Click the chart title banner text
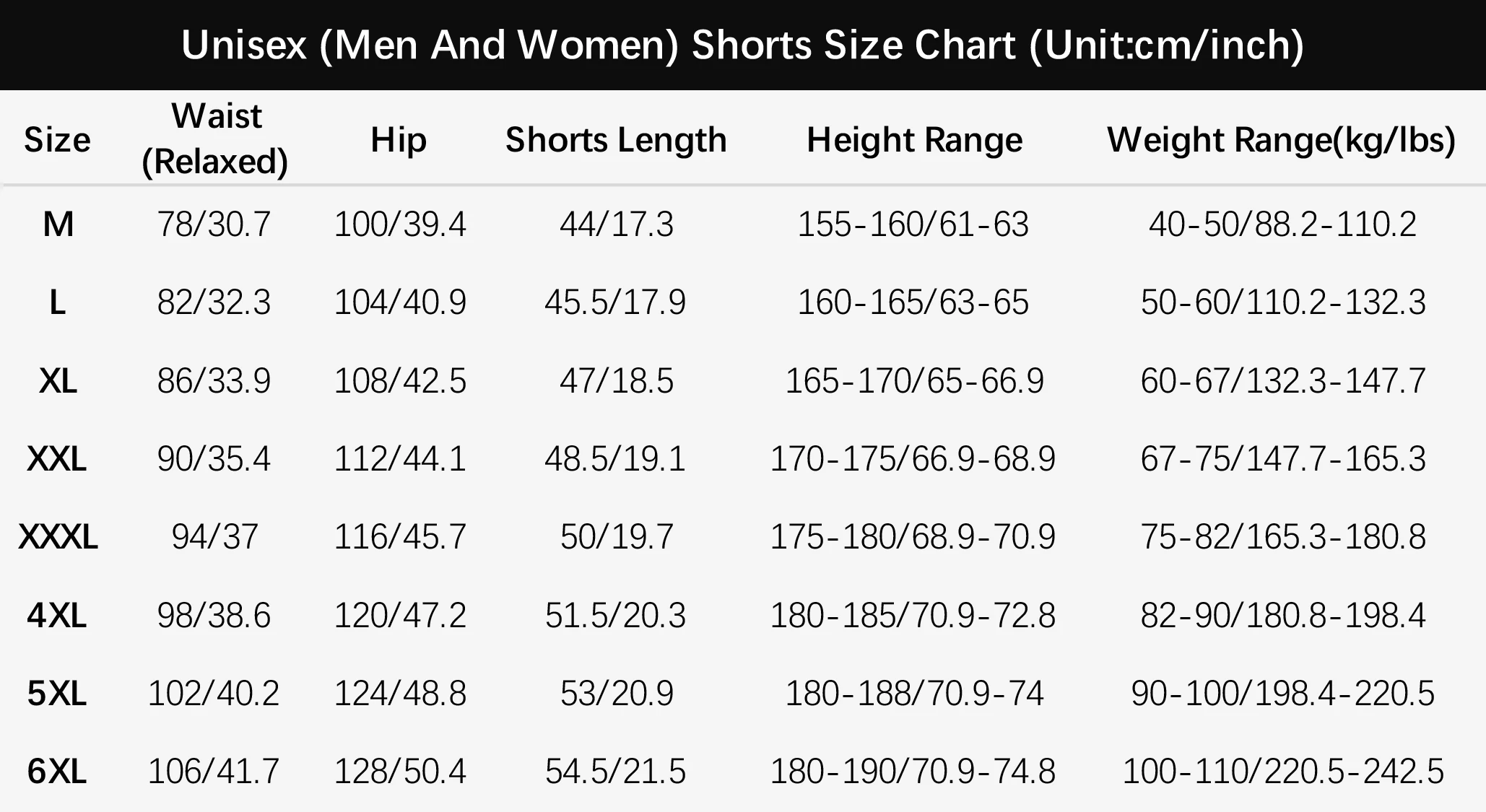1486x812 pixels. tap(742, 45)
